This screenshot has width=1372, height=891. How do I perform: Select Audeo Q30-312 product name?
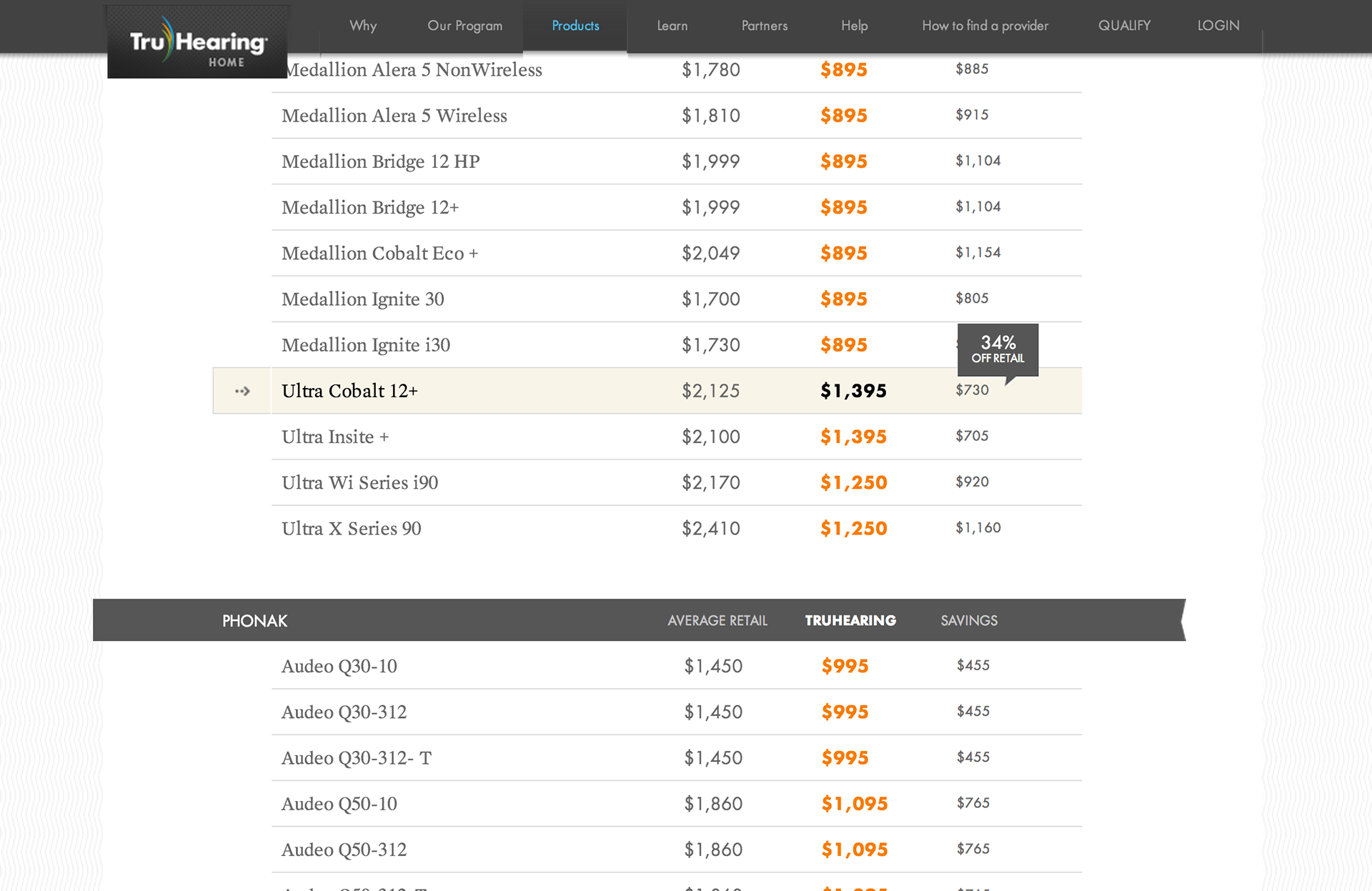tap(344, 712)
